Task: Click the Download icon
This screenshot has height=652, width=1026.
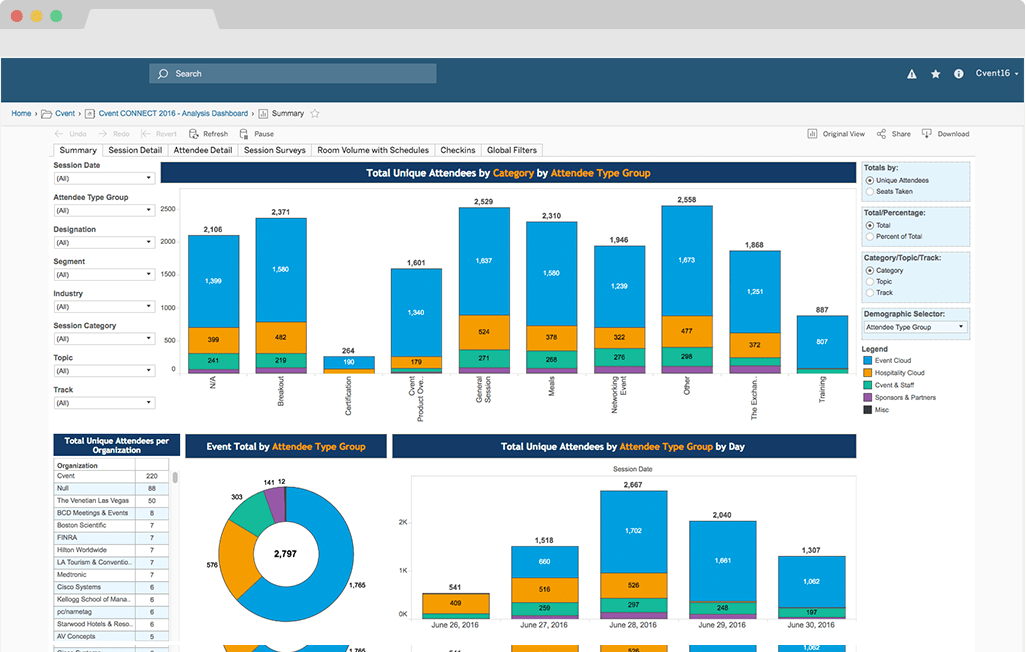Action: [x=927, y=134]
